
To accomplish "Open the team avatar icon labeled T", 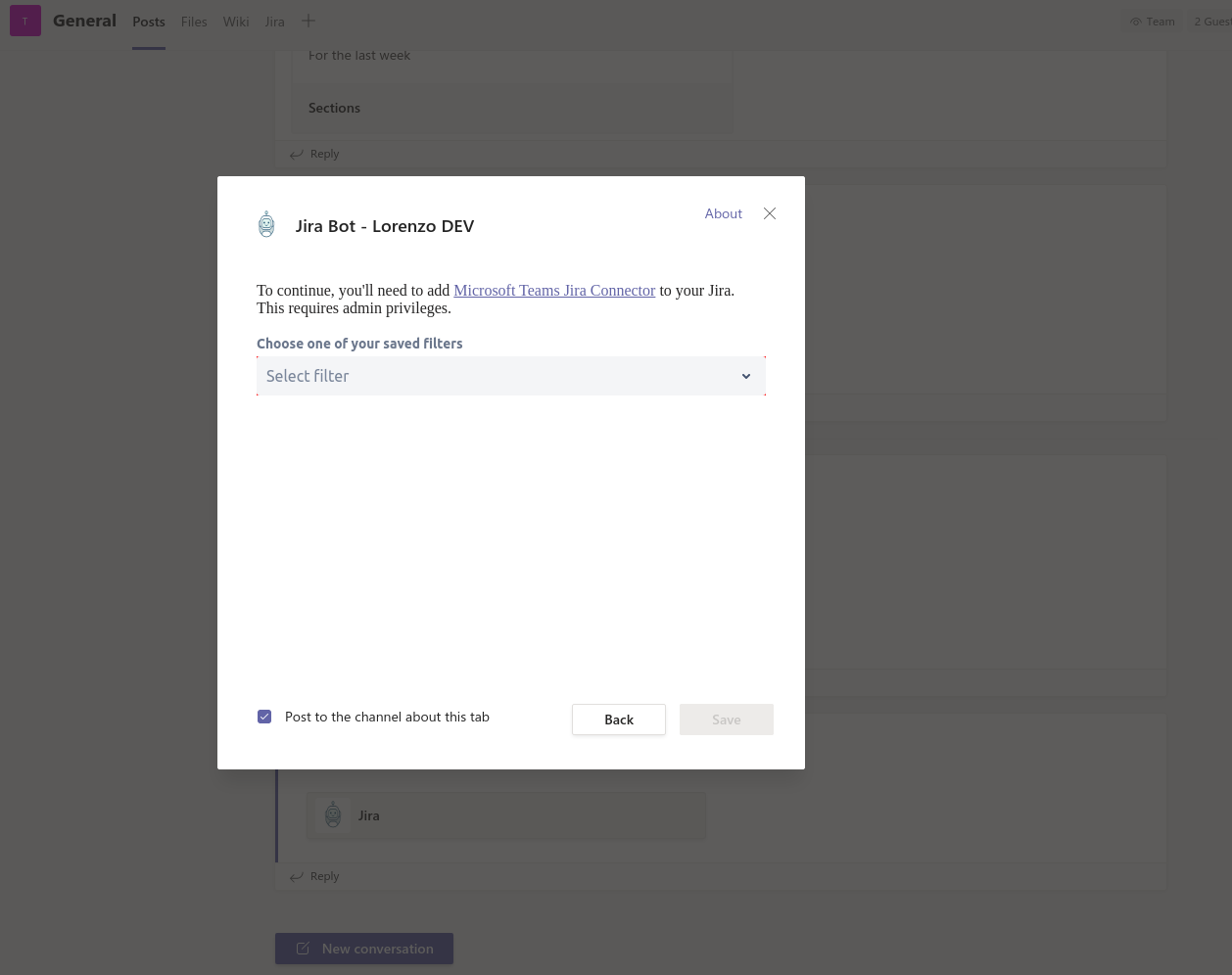I will pos(25,21).
